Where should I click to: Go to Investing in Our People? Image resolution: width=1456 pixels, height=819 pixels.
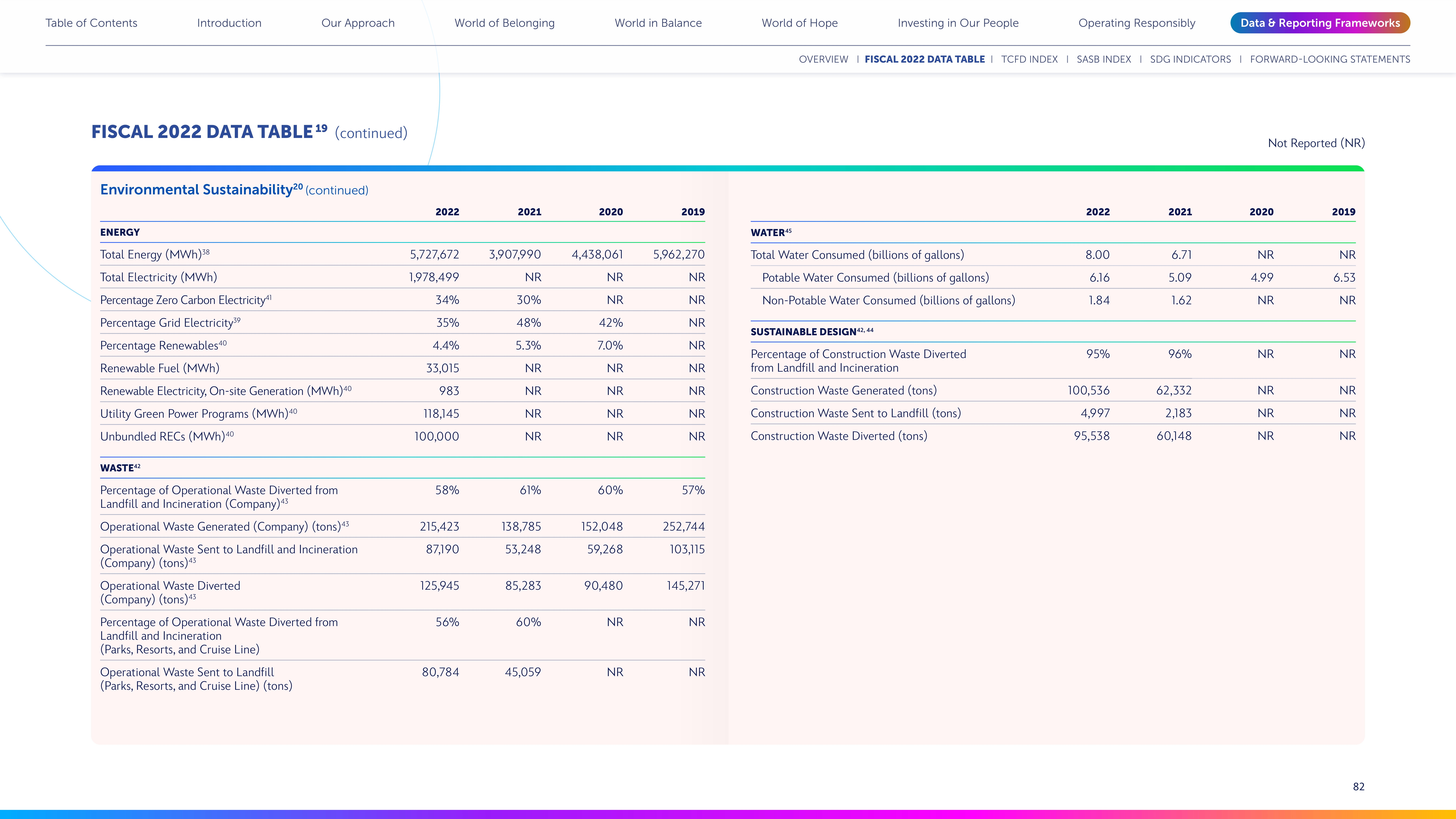click(958, 23)
